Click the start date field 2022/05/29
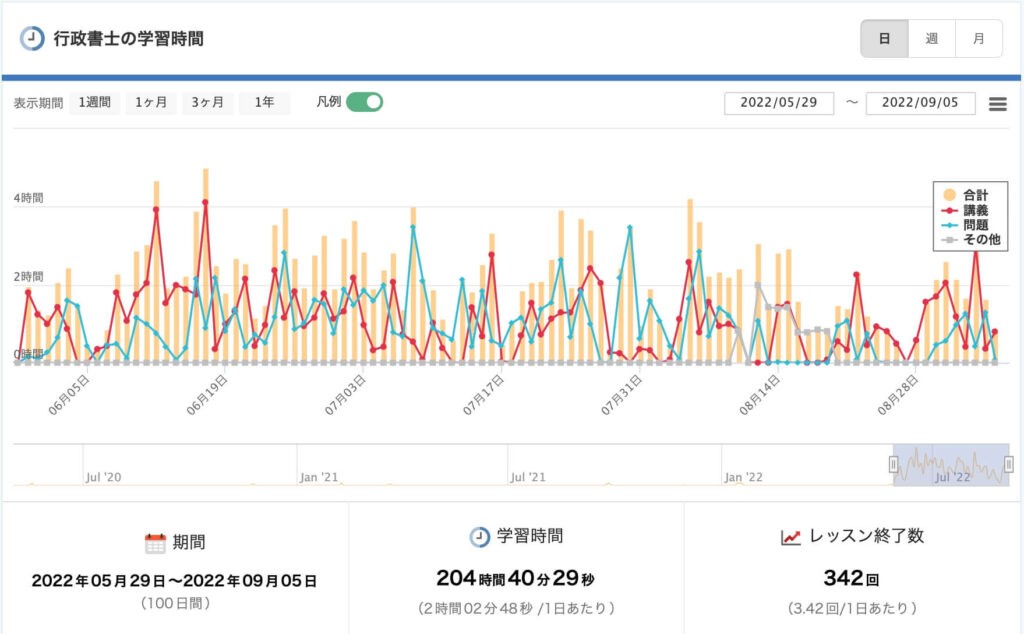Screen dimensions: 1024x634 click(778, 103)
